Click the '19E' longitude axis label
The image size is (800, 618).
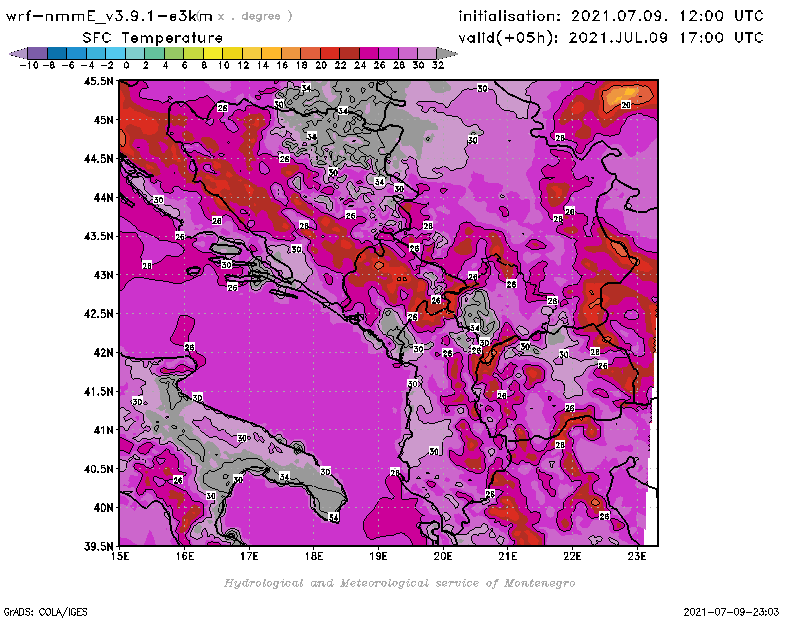pos(379,556)
